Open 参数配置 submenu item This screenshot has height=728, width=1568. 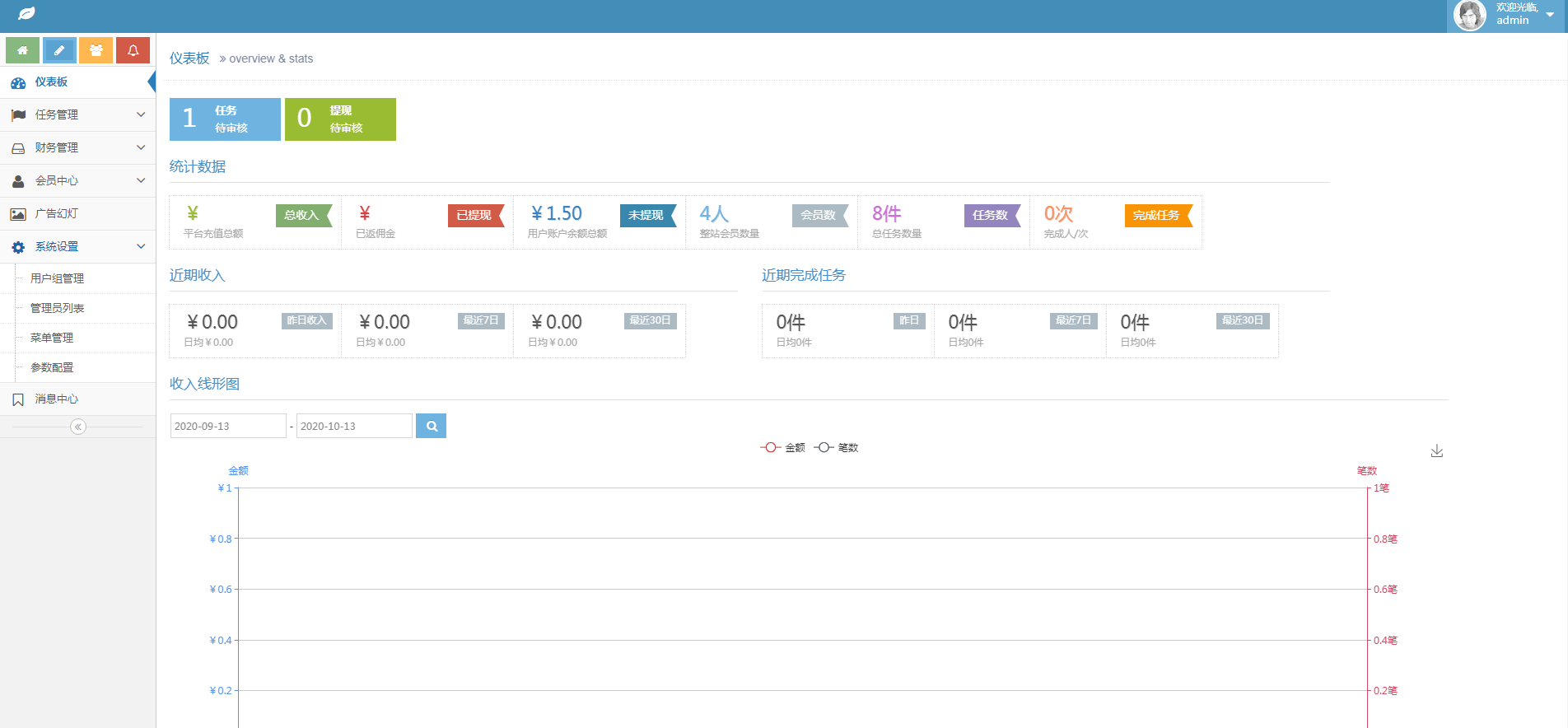coord(52,367)
